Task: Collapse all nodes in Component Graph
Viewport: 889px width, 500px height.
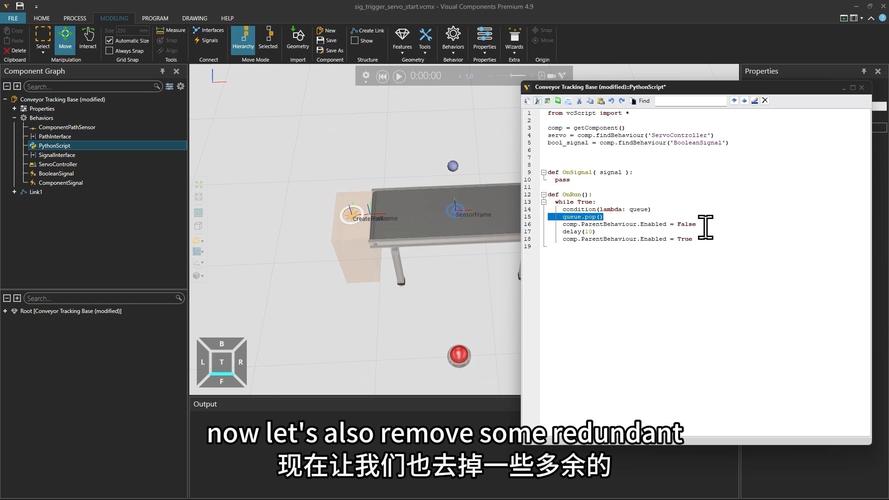Action: pyautogui.click(x=7, y=86)
